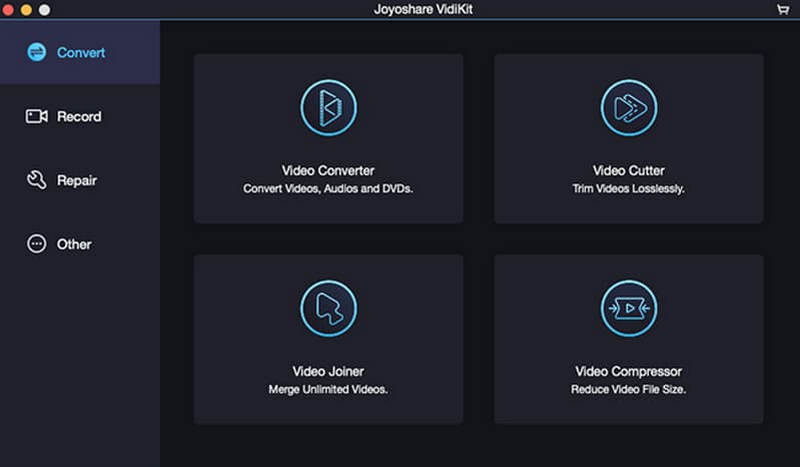This screenshot has height=467, width=800.
Task: Open the shopping cart in title bar
Action: 782,9
